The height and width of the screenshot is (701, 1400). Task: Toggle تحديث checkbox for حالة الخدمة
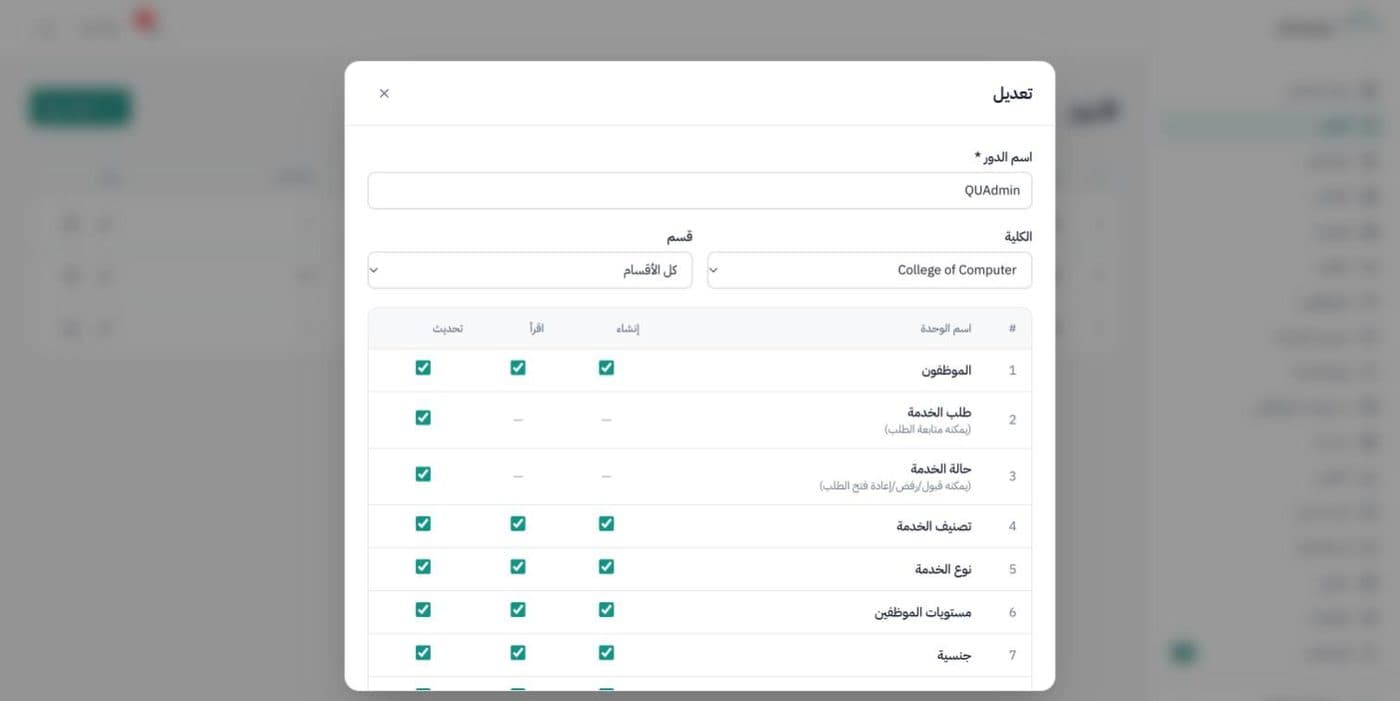[423, 474]
